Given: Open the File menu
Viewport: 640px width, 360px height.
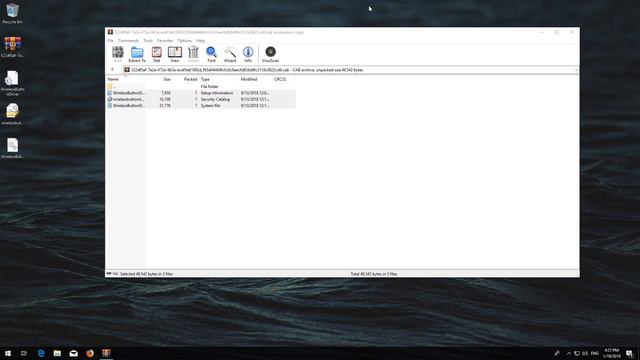Looking at the screenshot, I should coord(110,40).
